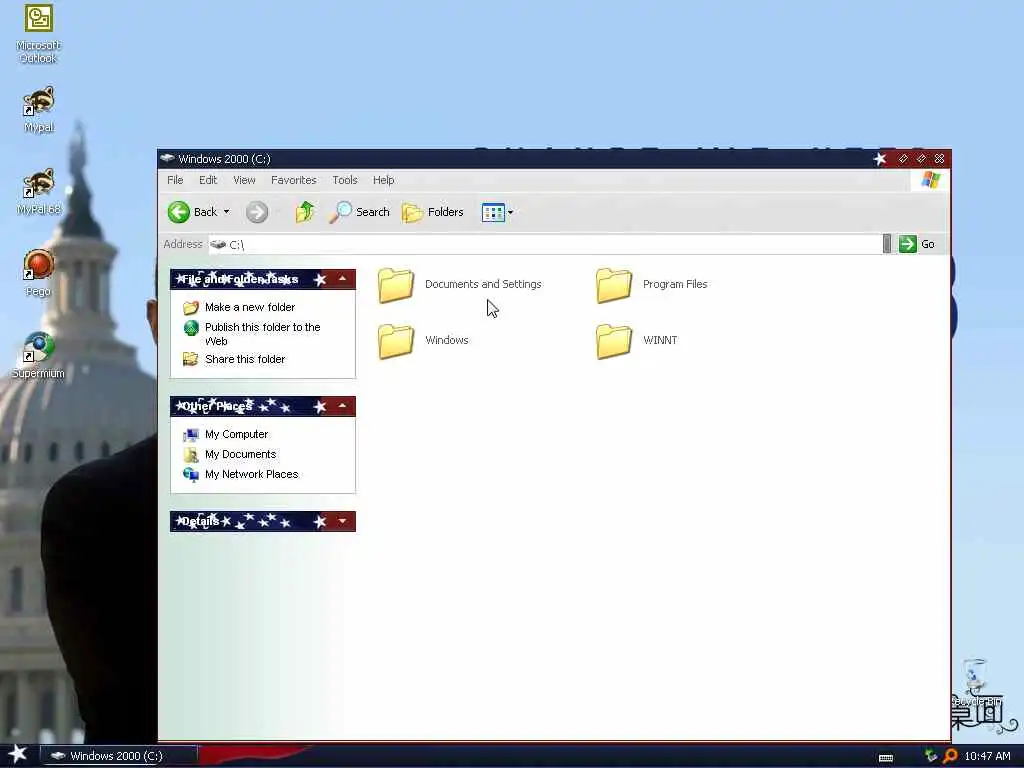Click the keyboard tray icon
Image resolution: width=1024 pixels, height=768 pixels.
point(886,758)
